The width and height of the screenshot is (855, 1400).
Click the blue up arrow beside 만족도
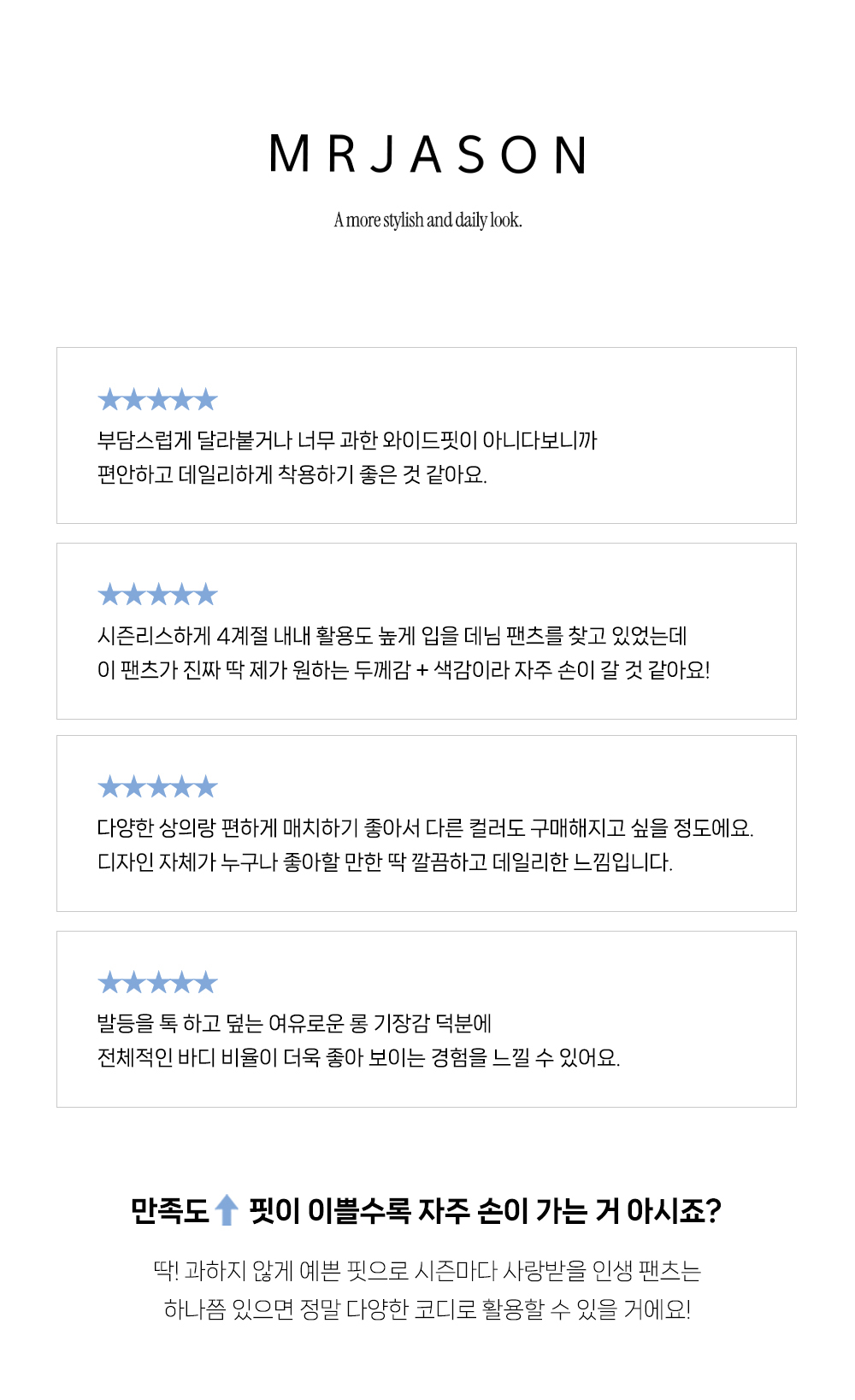coord(226,1209)
